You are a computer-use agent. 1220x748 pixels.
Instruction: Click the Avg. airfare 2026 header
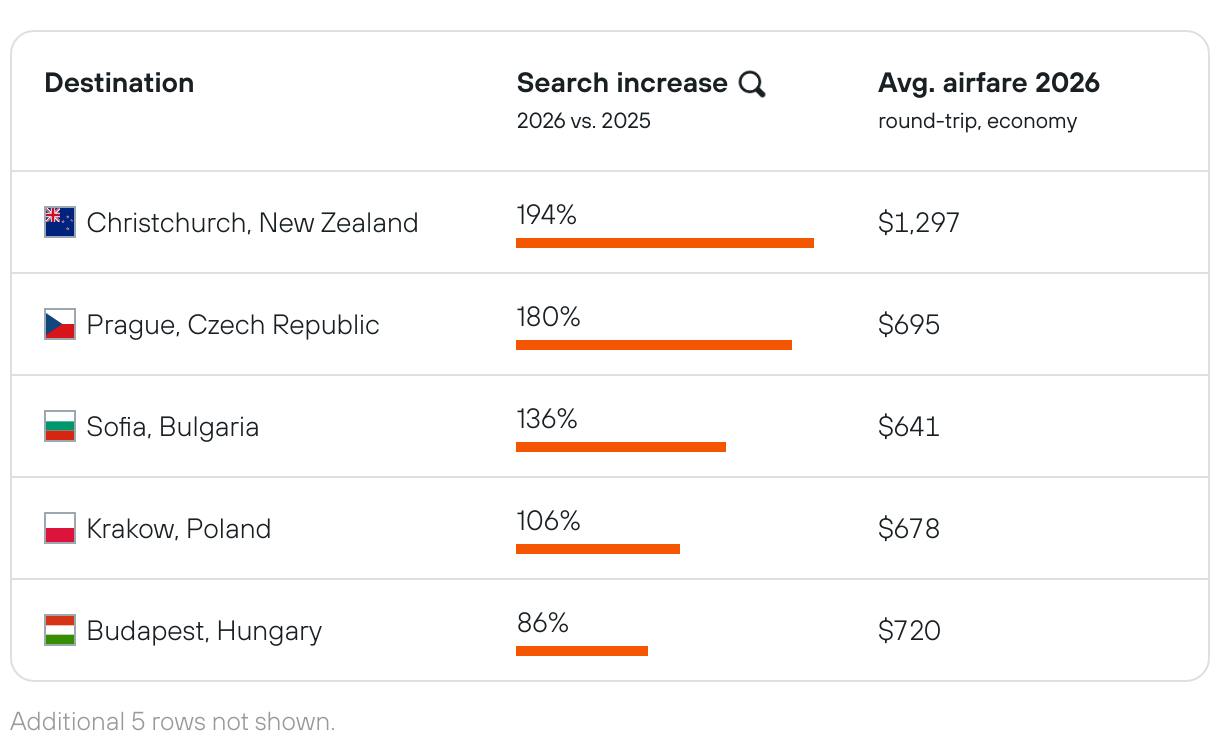click(x=988, y=83)
